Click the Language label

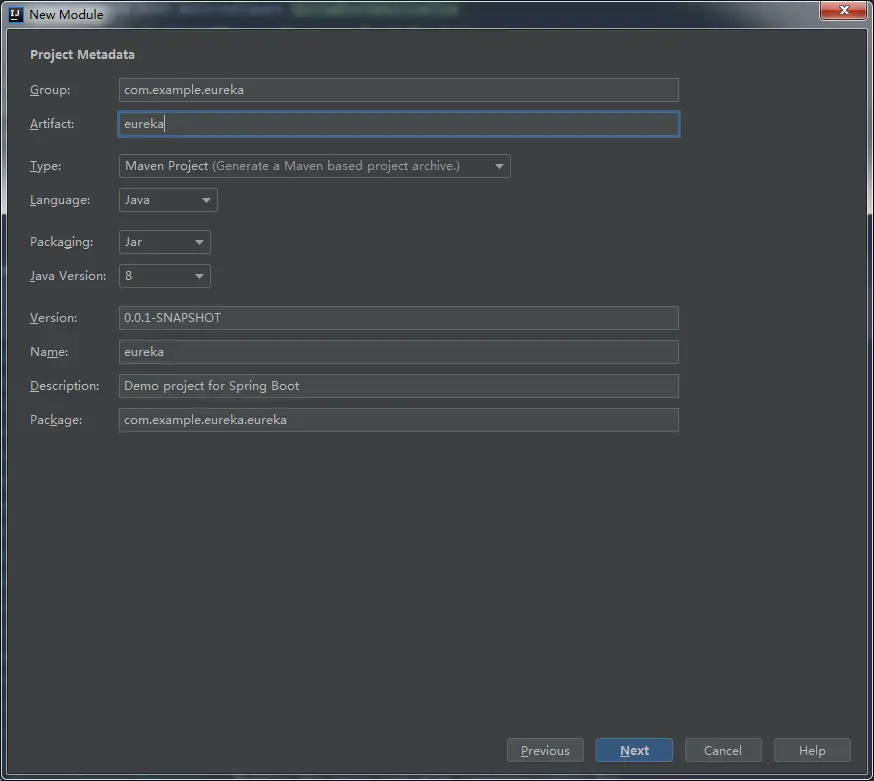click(60, 200)
